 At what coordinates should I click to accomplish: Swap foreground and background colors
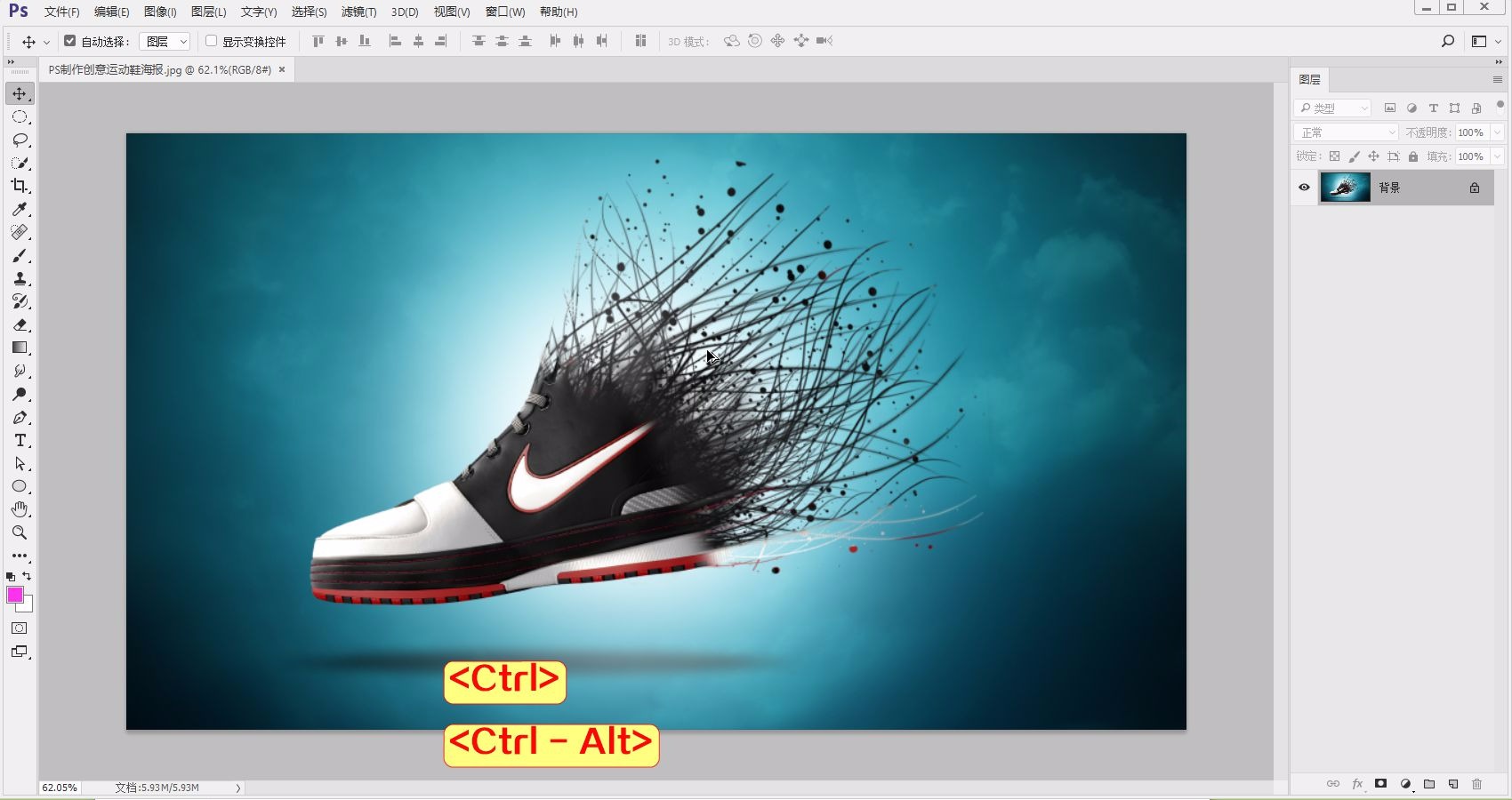click(27, 576)
